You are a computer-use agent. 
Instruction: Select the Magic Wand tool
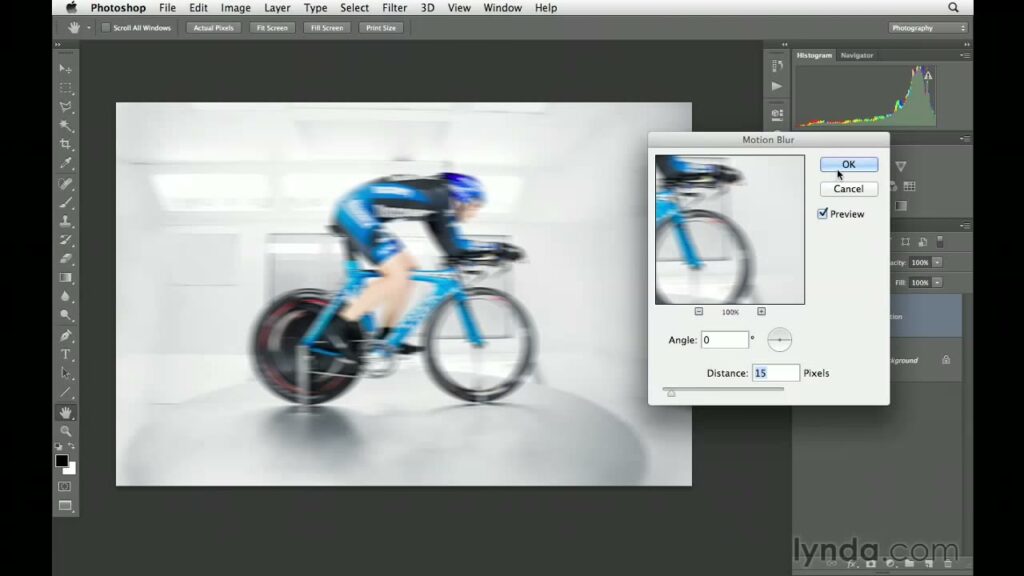coord(66,125)
